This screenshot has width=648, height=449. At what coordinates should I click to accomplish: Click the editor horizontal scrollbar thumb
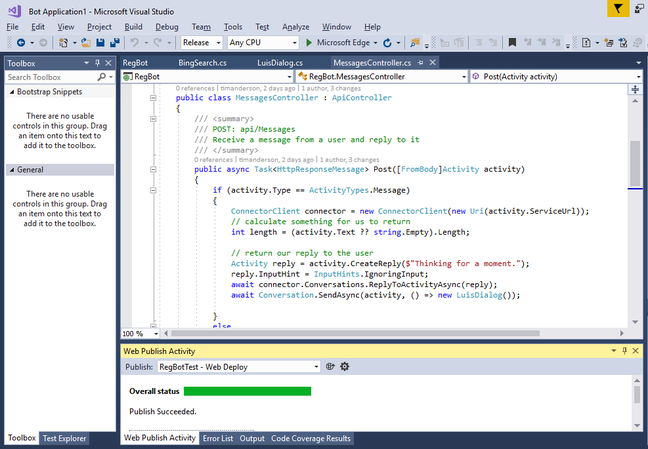pyautogui.click(x=355, y=333)
